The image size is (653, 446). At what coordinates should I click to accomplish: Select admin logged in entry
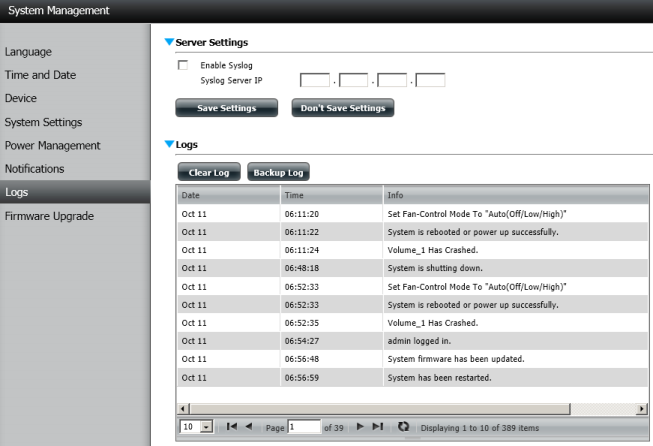(x=413, y=341)
